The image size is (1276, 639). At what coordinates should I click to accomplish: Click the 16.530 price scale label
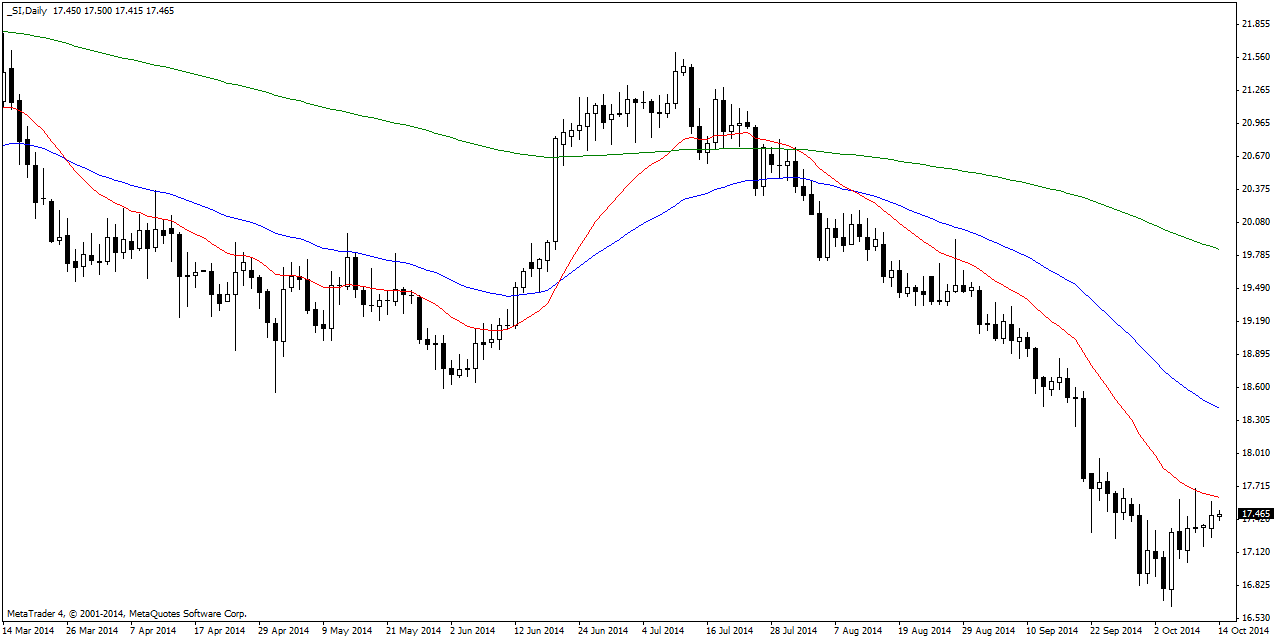point(1253,618)
